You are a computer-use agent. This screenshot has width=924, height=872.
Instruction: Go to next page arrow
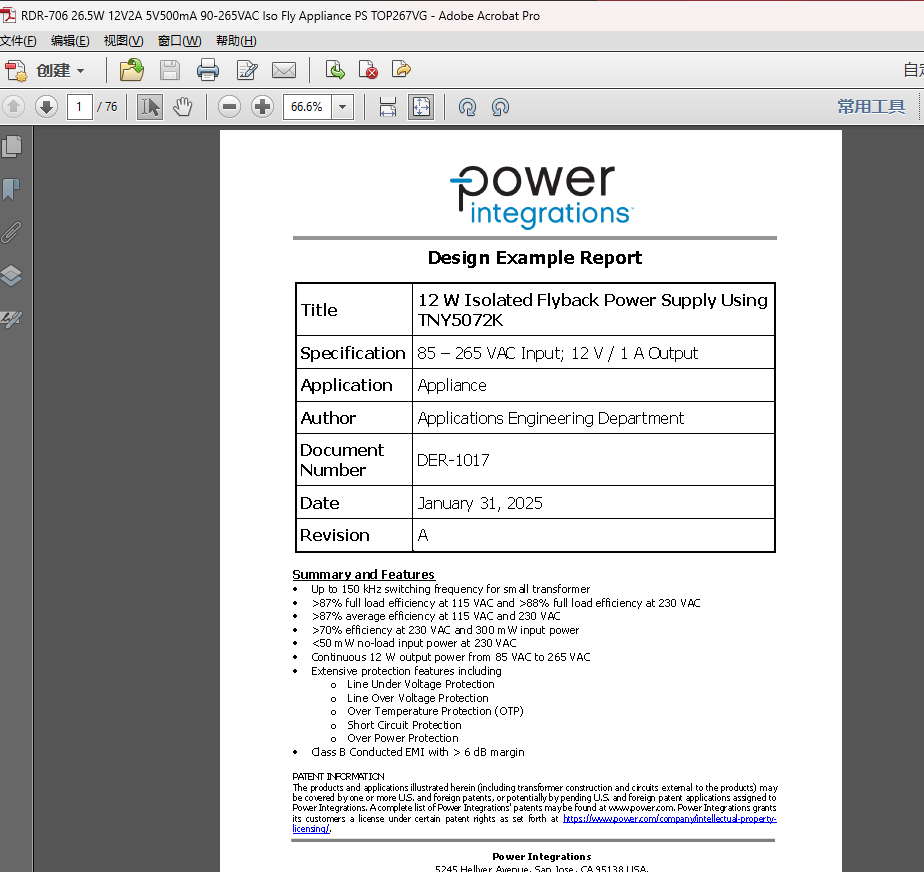tap(46, 107)
